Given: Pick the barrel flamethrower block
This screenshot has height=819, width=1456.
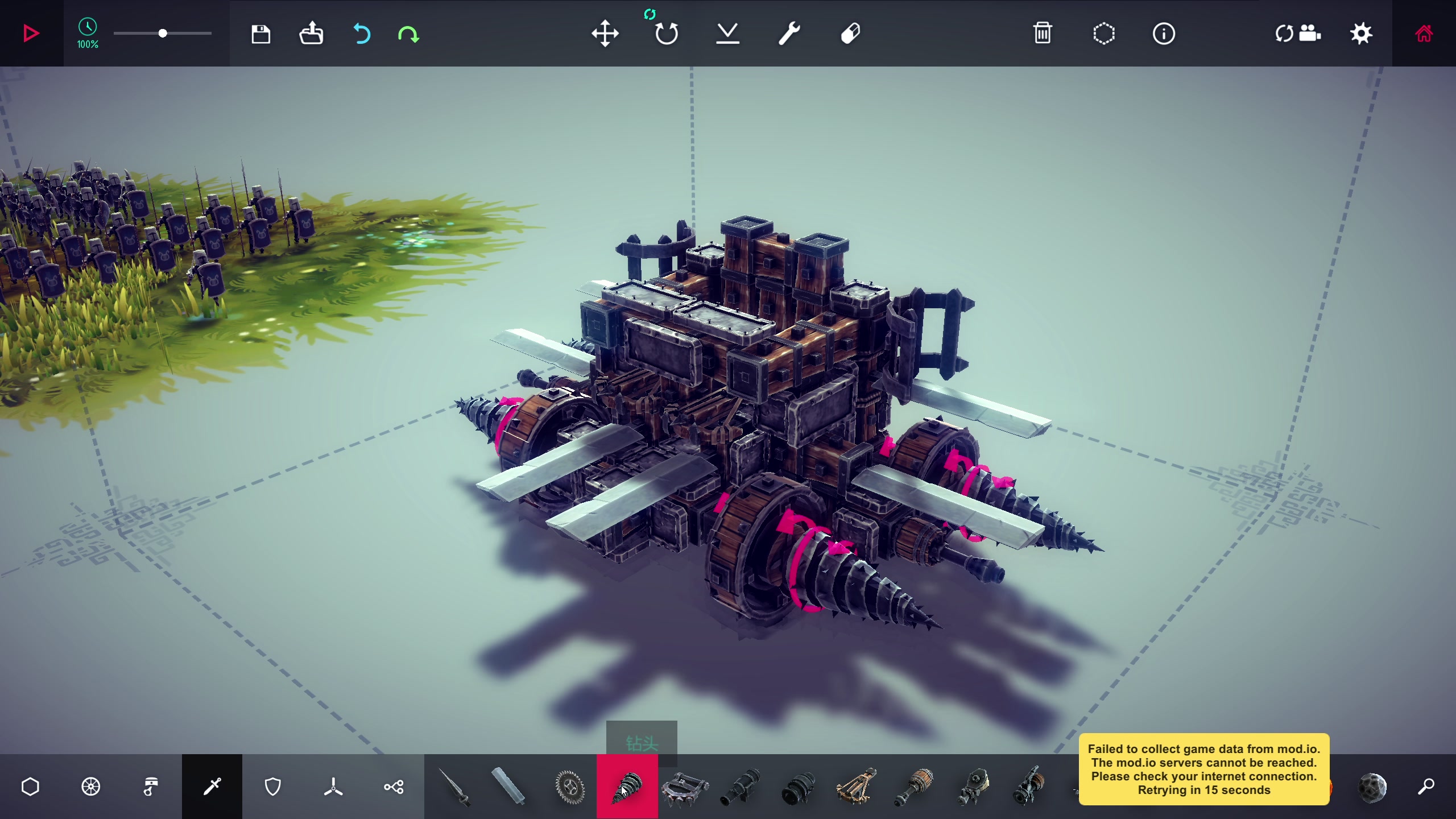Looking at the screenshot, I should 914,787.
